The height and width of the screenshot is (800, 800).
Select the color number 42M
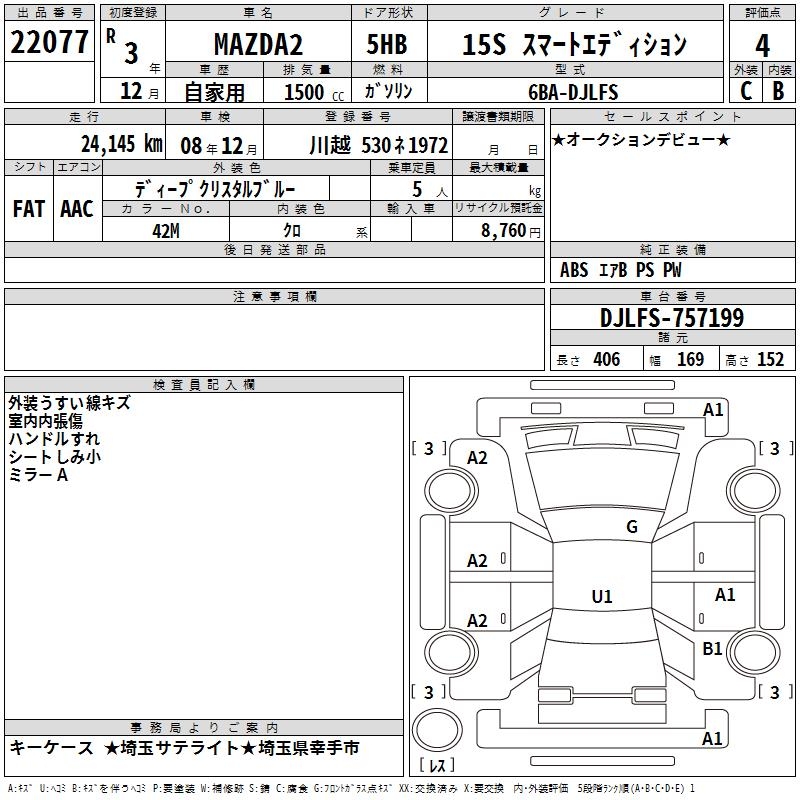point(166,231)
